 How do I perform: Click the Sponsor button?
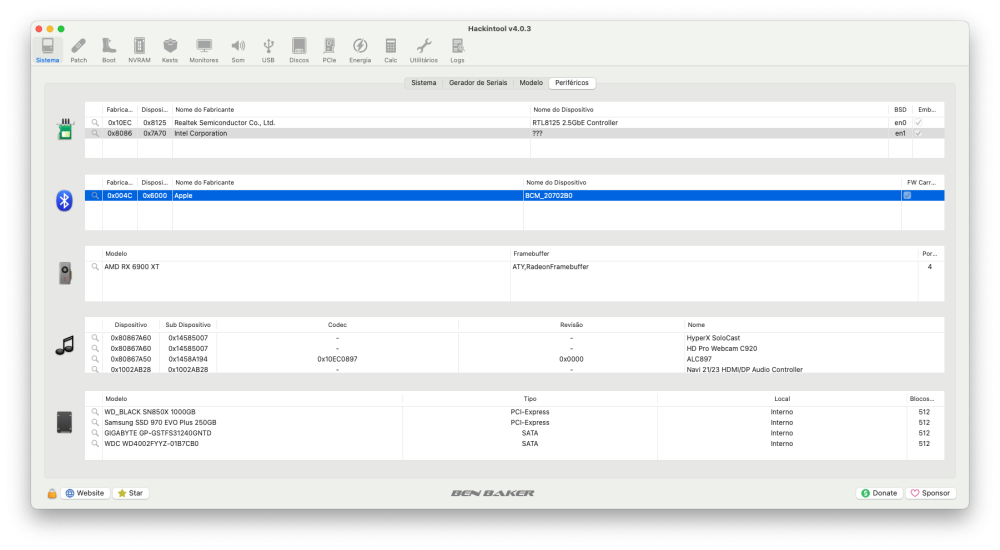pyautogui.click(x=930, y=493)
